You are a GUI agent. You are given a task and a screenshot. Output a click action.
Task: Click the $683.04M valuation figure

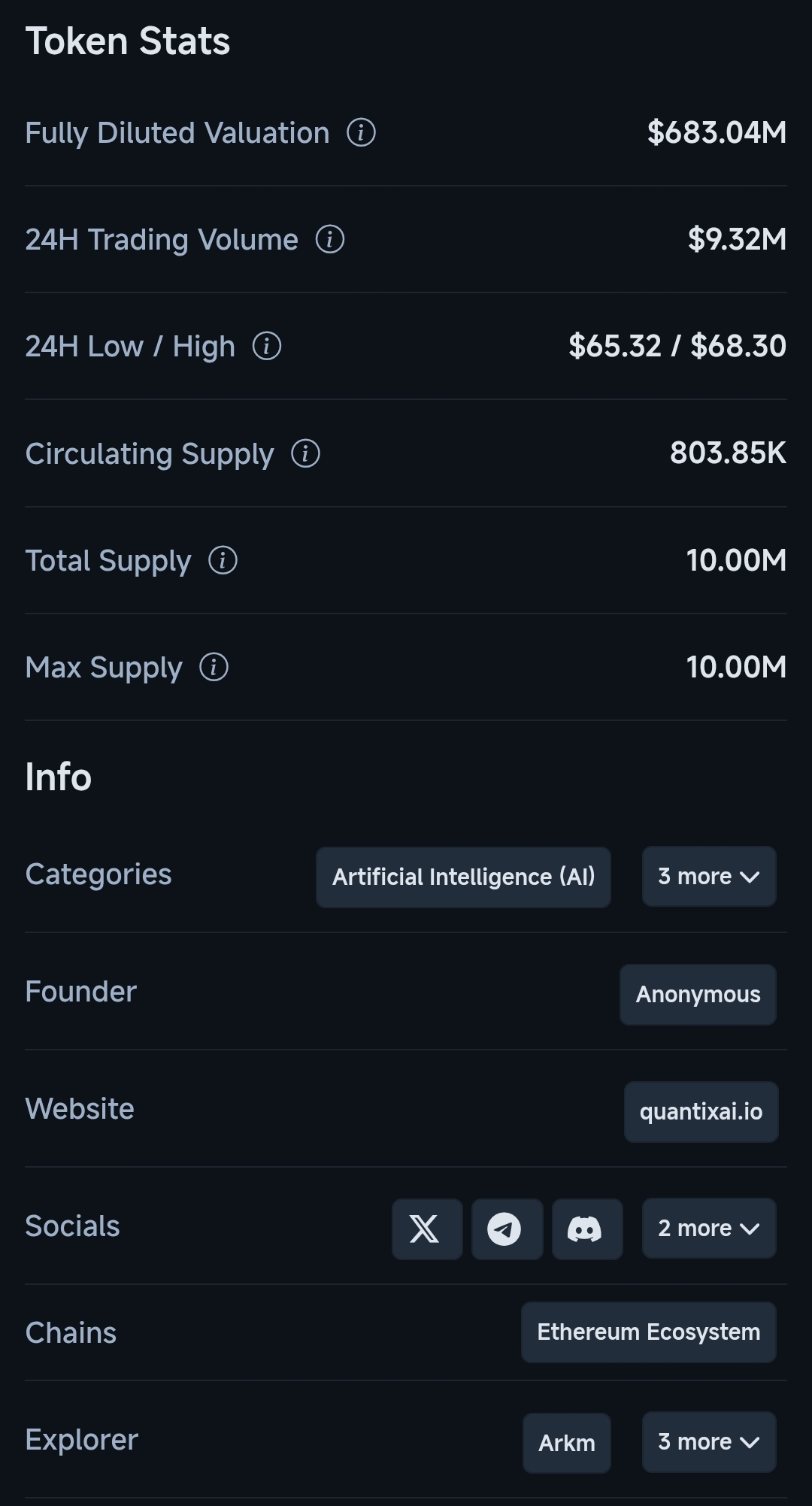click(x=717, y=133)
